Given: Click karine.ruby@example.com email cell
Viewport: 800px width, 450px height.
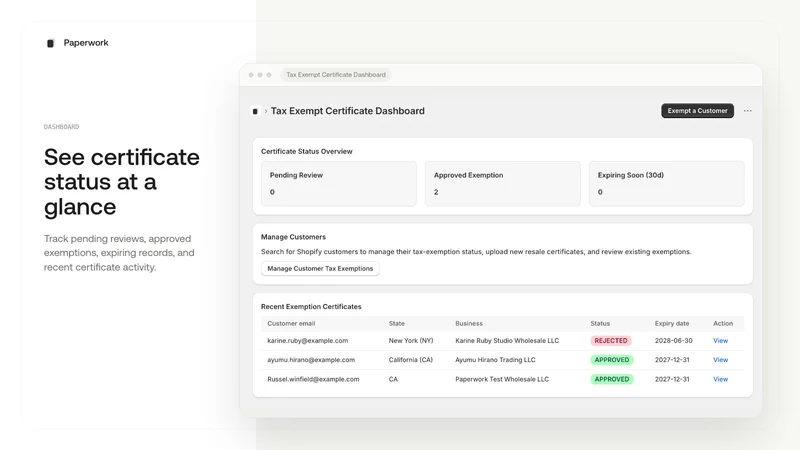Looking at the screenshot, I should pyautogui.click(x=308, y=341).
